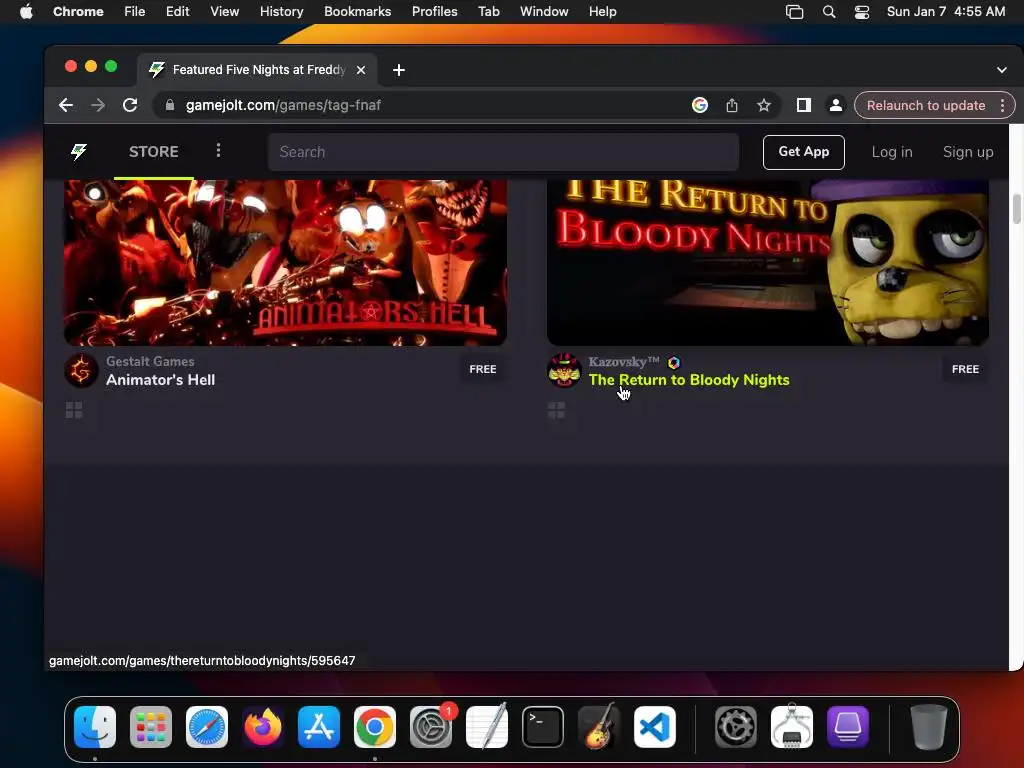The height and width of the screenshot is (768, 1024).
Task: Click the Windows platform icon under Animator's Hell
Action: pyautogui.click(x=74, y=410)
